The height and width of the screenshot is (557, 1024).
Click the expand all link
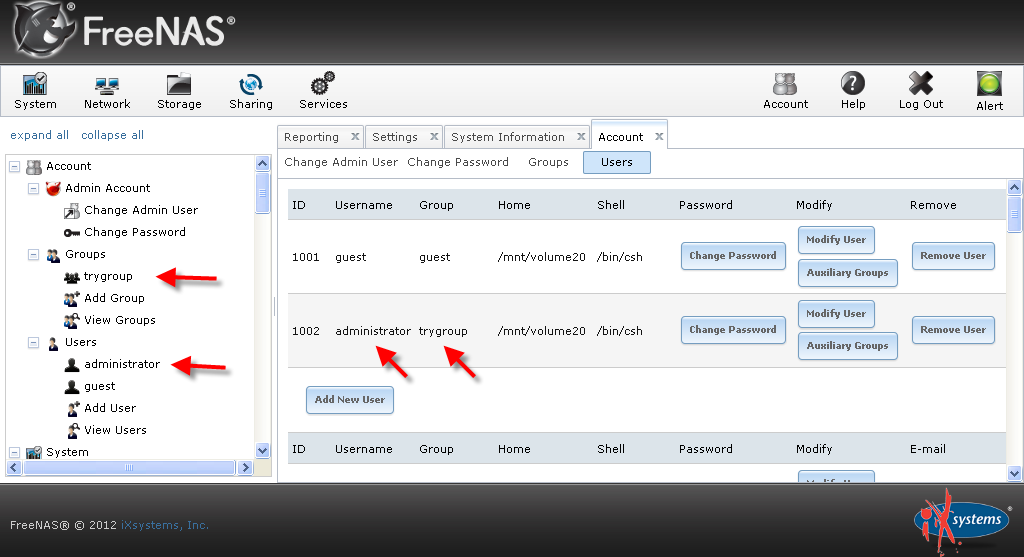(x=39, y=135)
